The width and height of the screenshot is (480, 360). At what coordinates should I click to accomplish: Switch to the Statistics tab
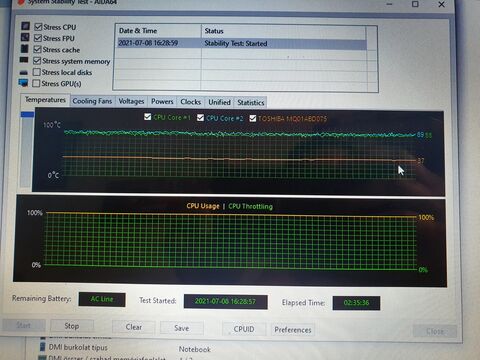tap(251, 103)
